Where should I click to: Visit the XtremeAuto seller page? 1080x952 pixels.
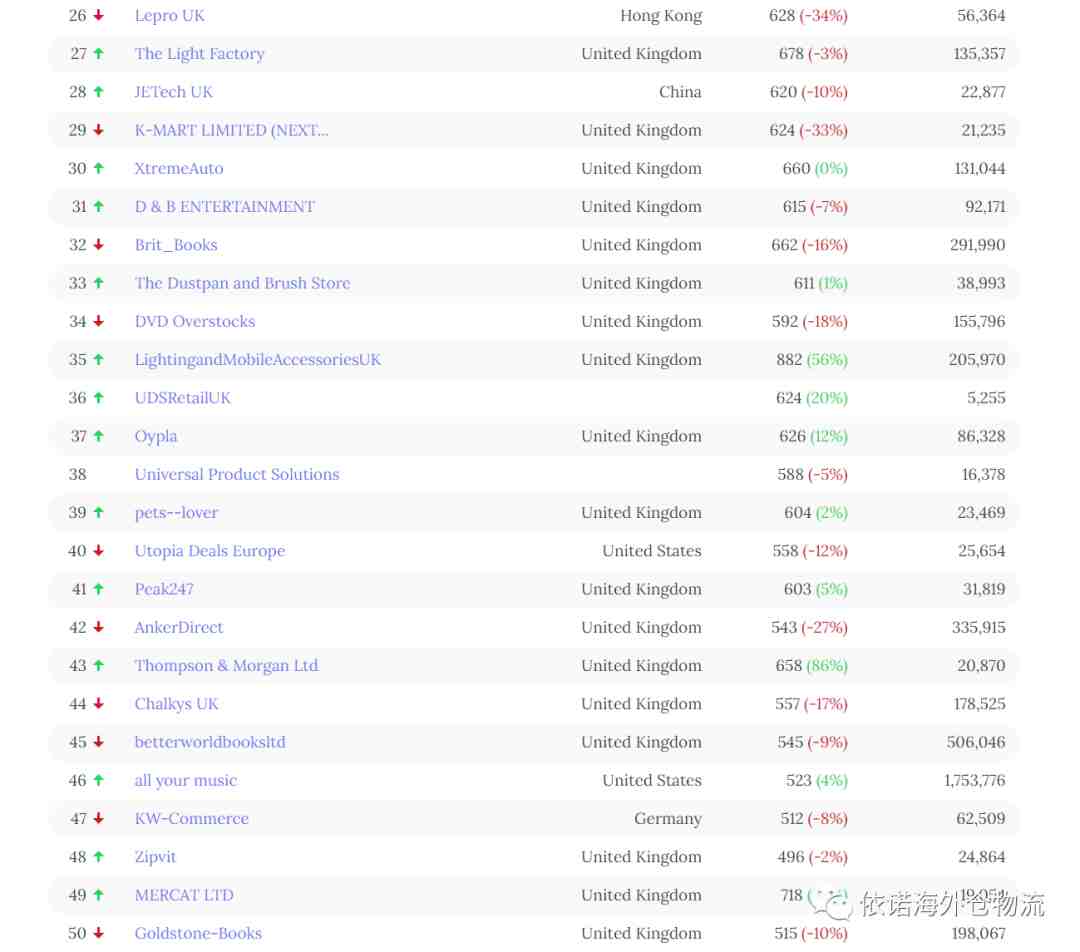point(179,169)
